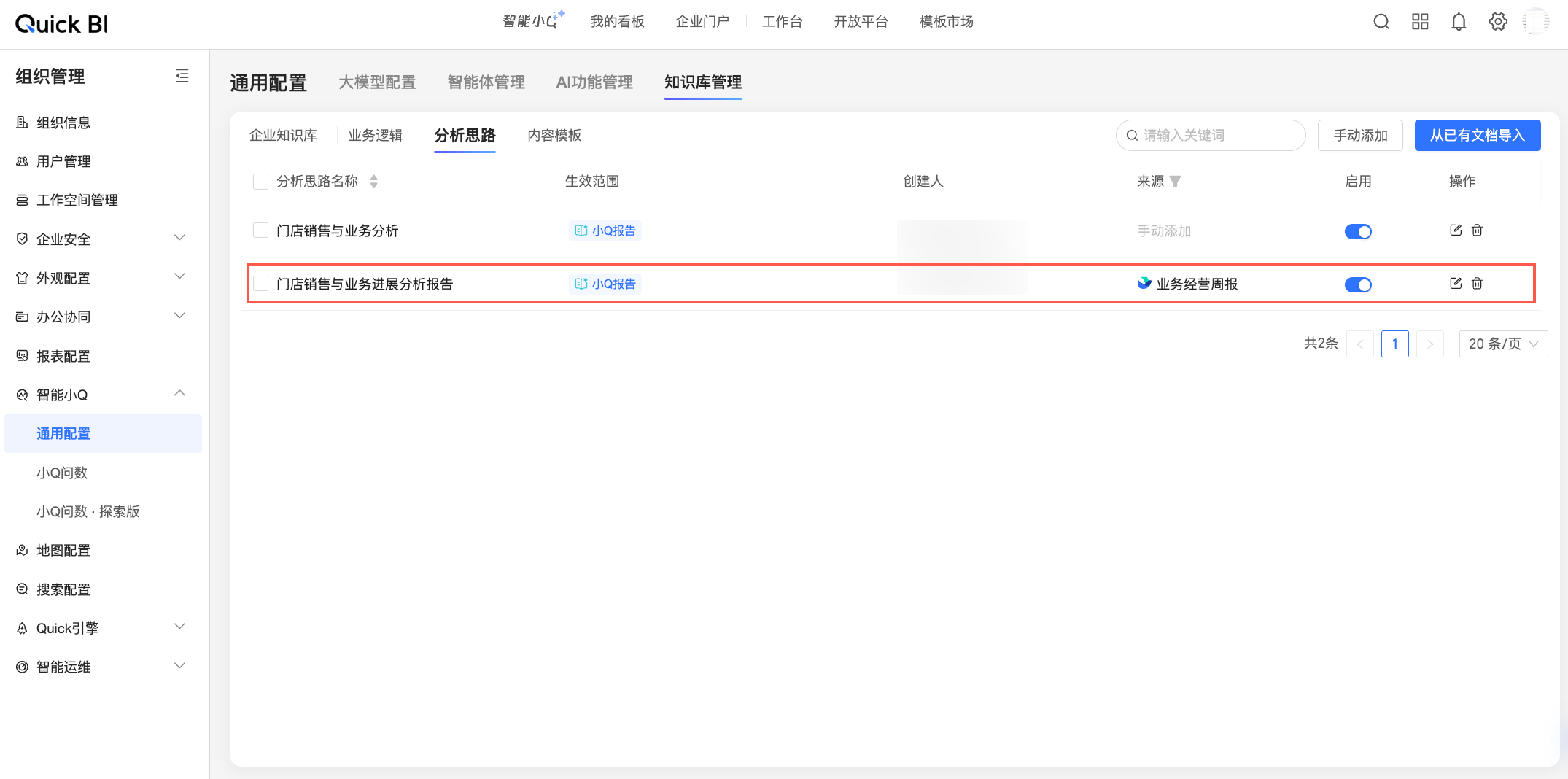Viewport: 1568px width, 779px height.
Task: Edit the 门店销售与业务进展分析报告 row
Action: [x=1456, y=284]
